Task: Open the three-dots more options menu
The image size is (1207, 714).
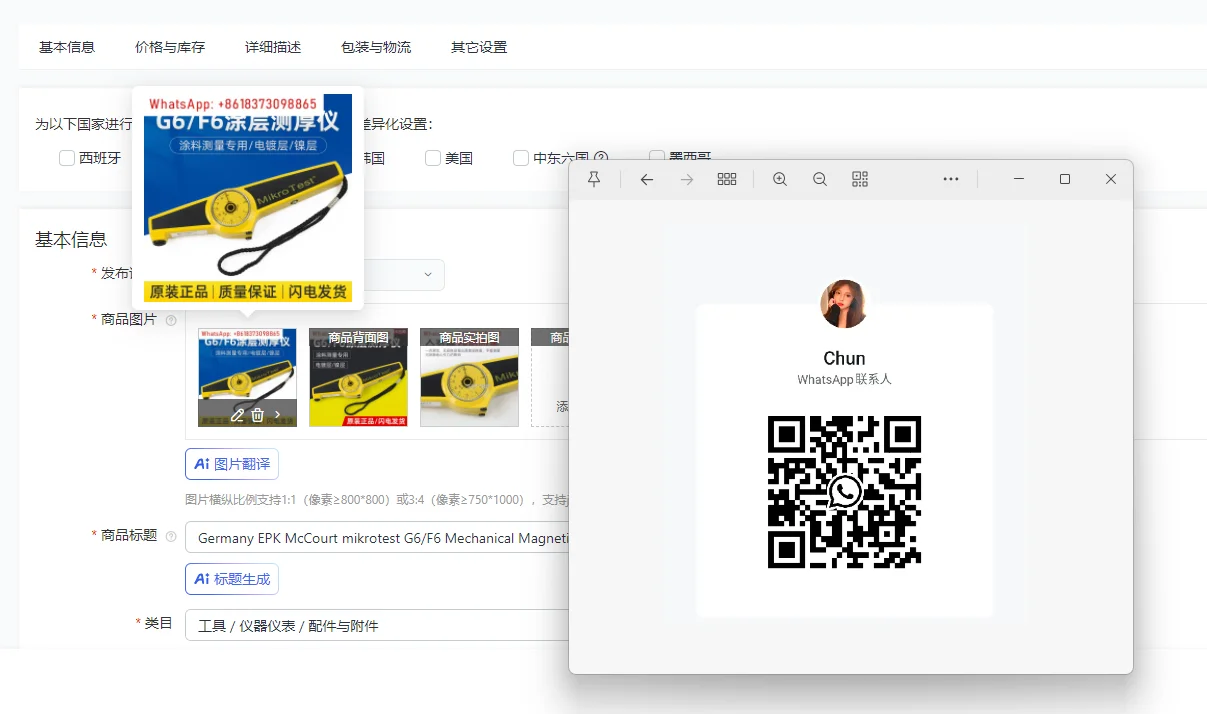Action: [951, 179]
